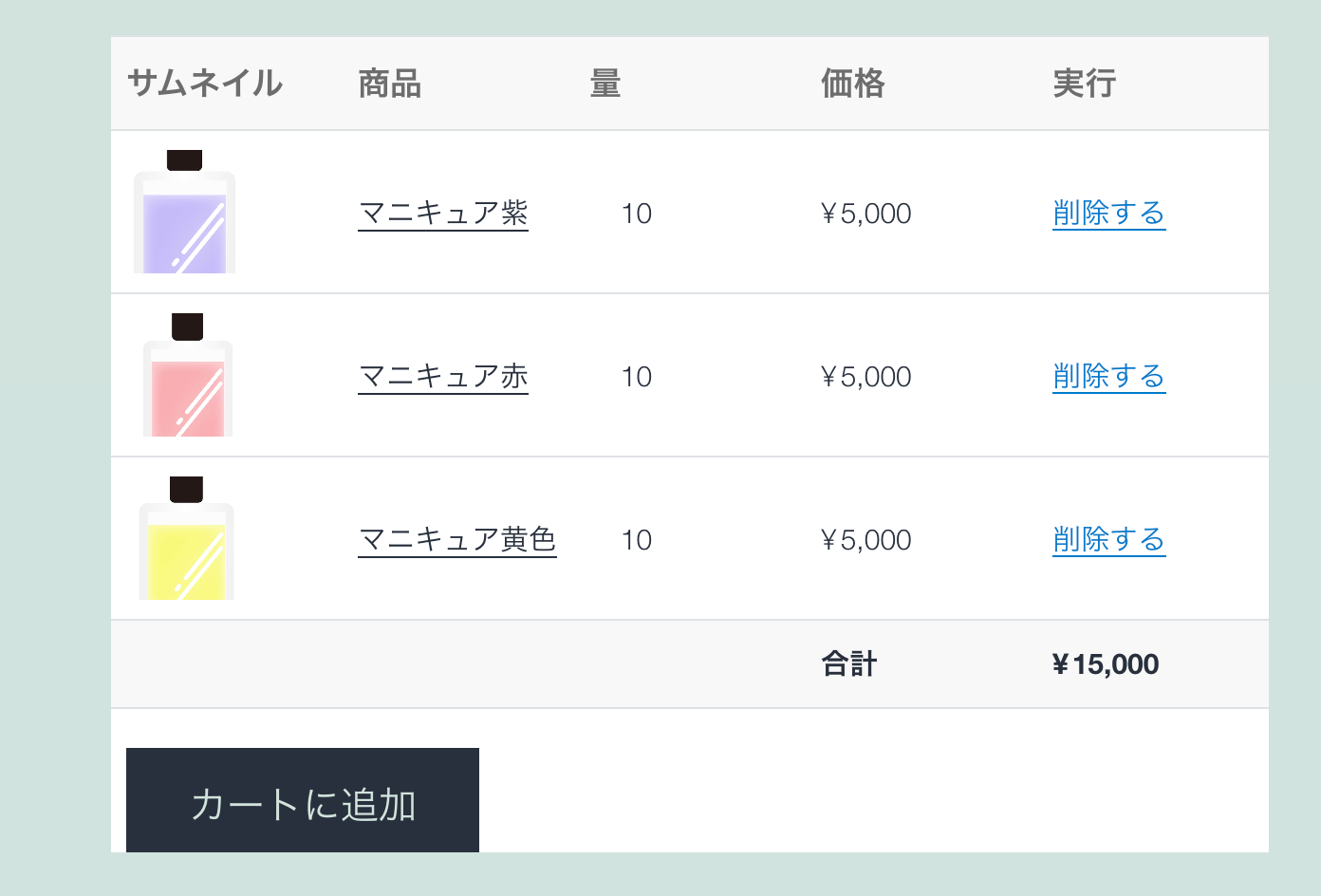
Task: Click the ¥5,000 price in the マニキュア赤 row
Action: 866,377
